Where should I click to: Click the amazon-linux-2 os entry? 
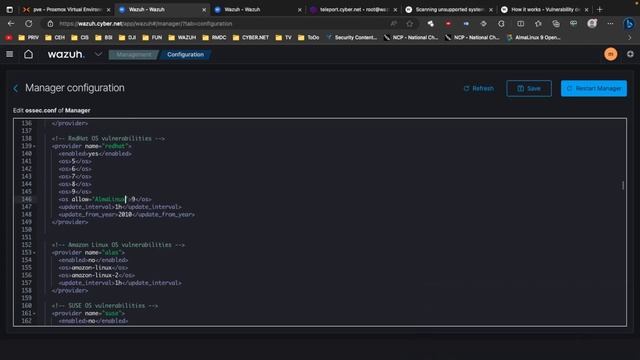point(96,275)
